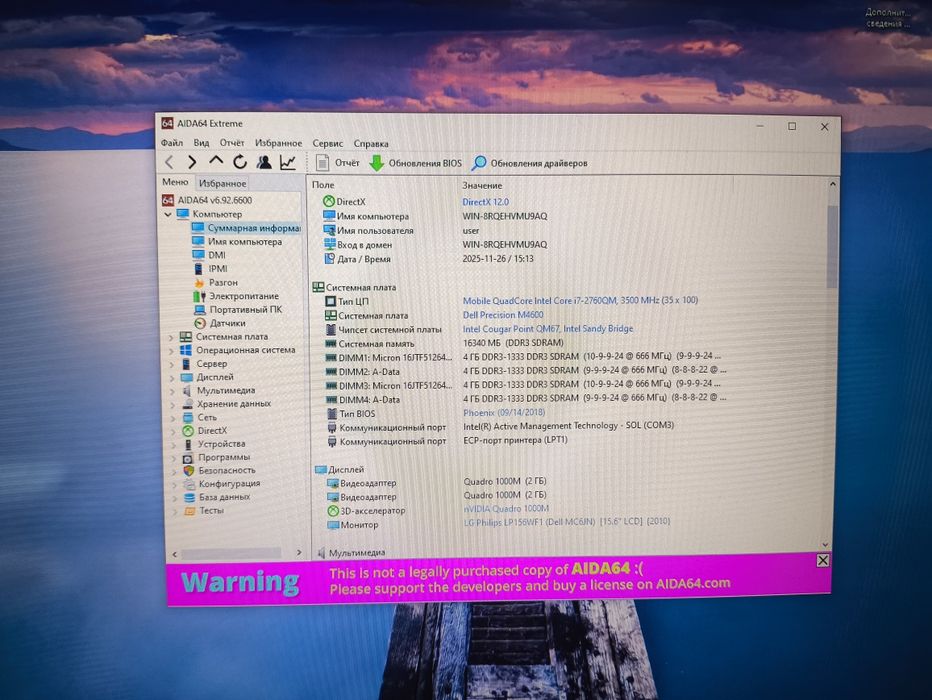Click the Конфигурация tree icon
The width and height of the screenshot is (932, 700).
[x=189, y=484]
